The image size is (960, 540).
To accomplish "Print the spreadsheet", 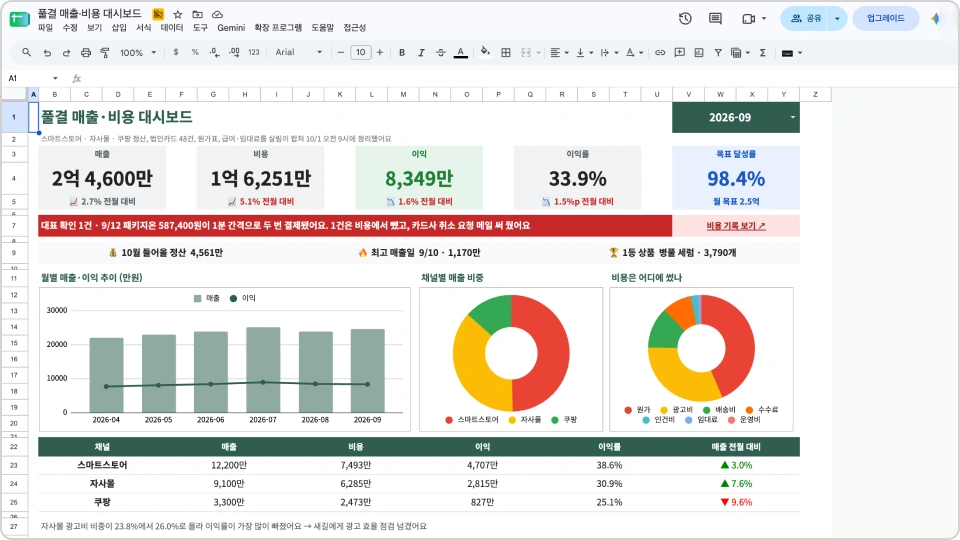I will click(x=86, y=53).
